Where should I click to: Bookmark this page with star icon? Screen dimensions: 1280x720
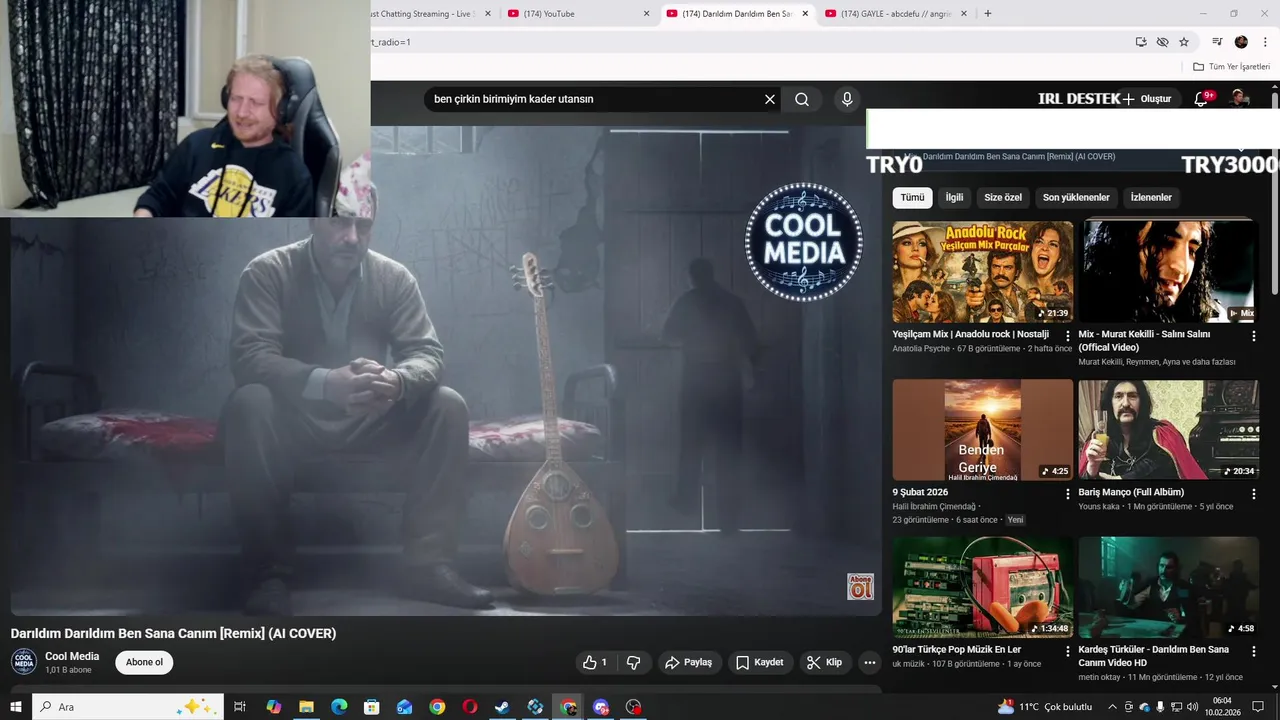pyautogui.click(x=1184, y=42)
